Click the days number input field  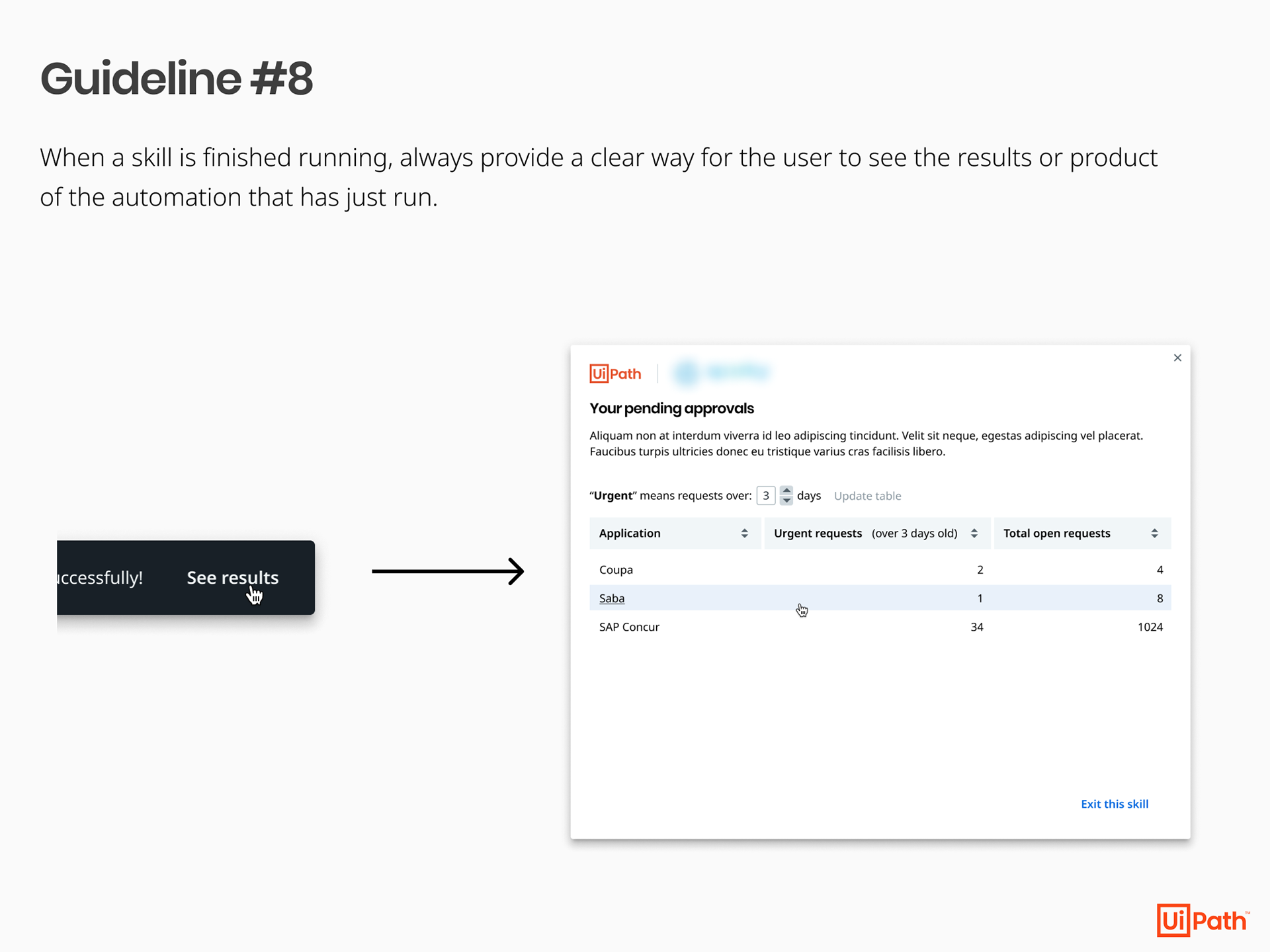click(765, 495)
